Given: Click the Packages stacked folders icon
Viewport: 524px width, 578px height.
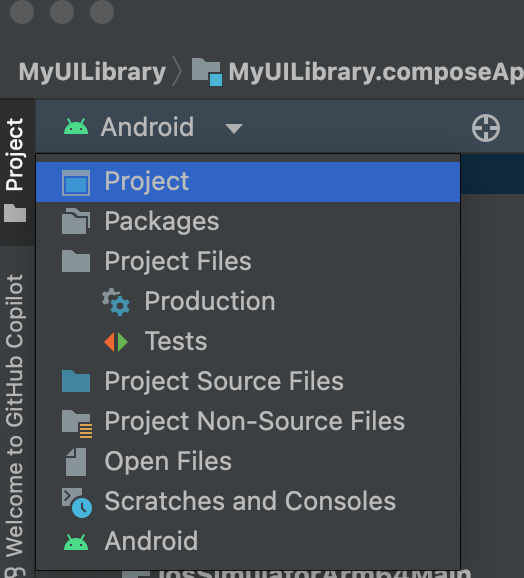Looking at the screenshot, I should pos(76,221).
